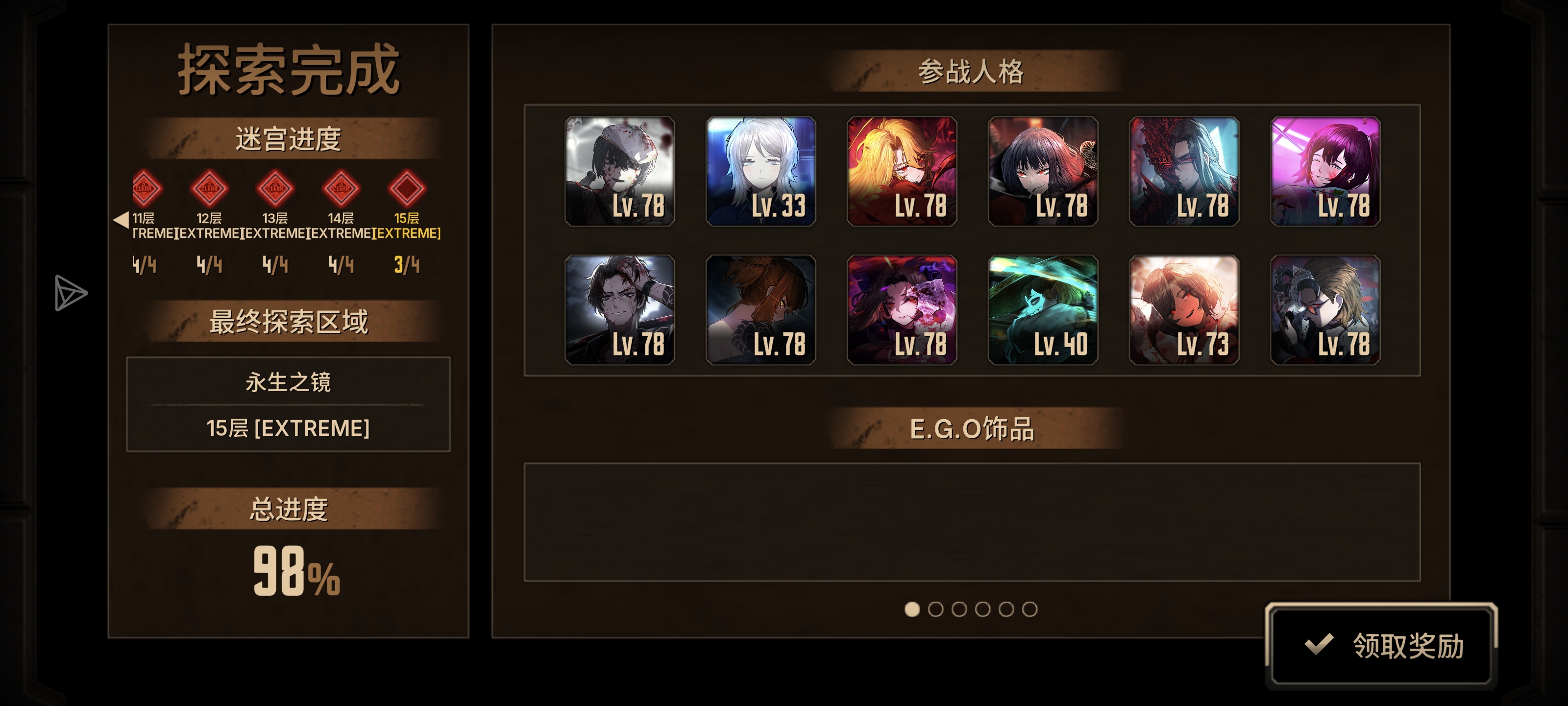Open the Lv. 73 identity portrait

coord(1184,309)
